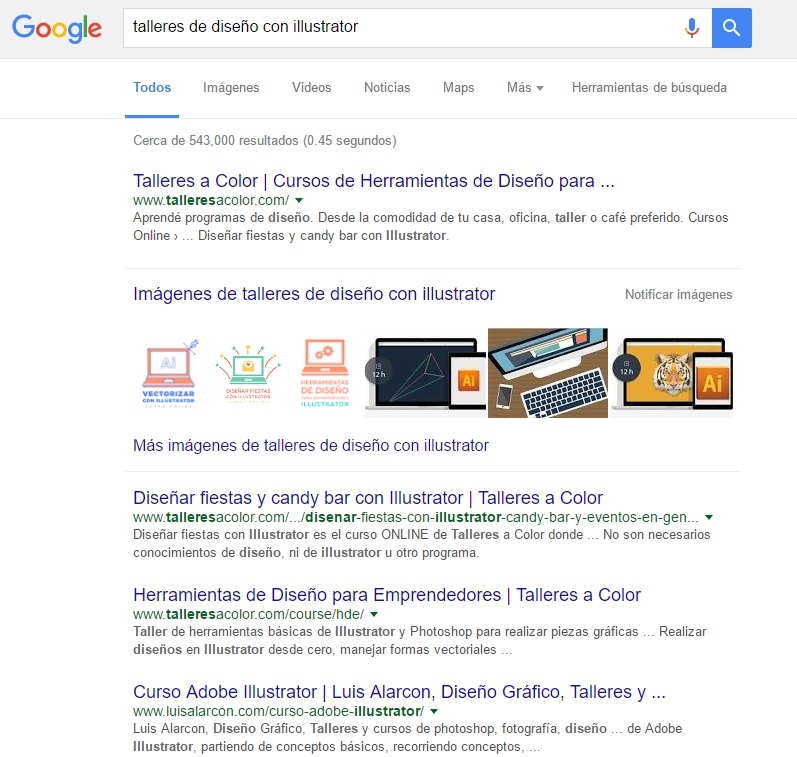Screen dimensions: 797x757
Task: Open the Maps tab
Action: 458,87
